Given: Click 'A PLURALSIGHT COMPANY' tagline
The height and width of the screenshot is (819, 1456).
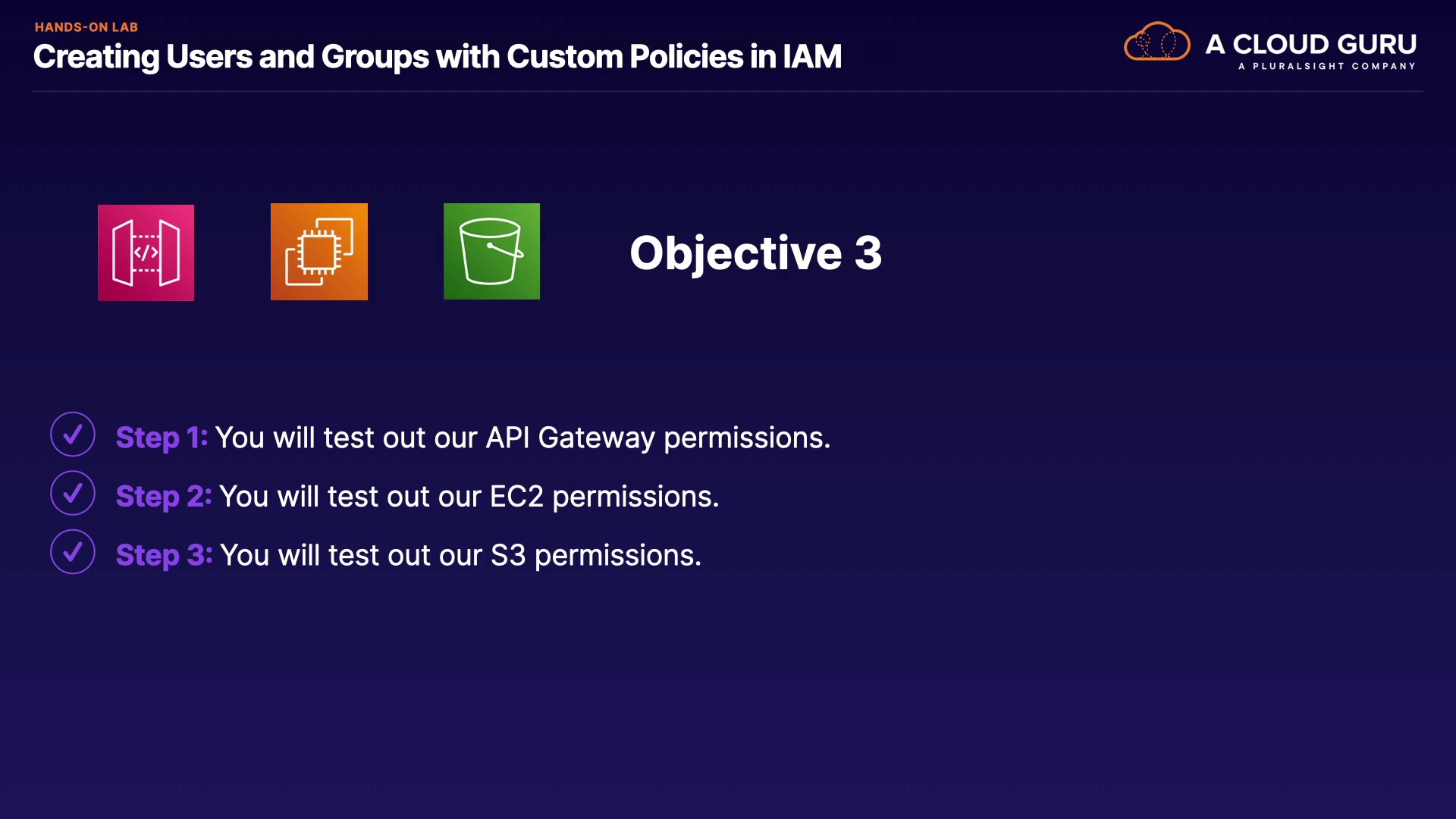Looking at the screenshot, I should coord(1326,67).
